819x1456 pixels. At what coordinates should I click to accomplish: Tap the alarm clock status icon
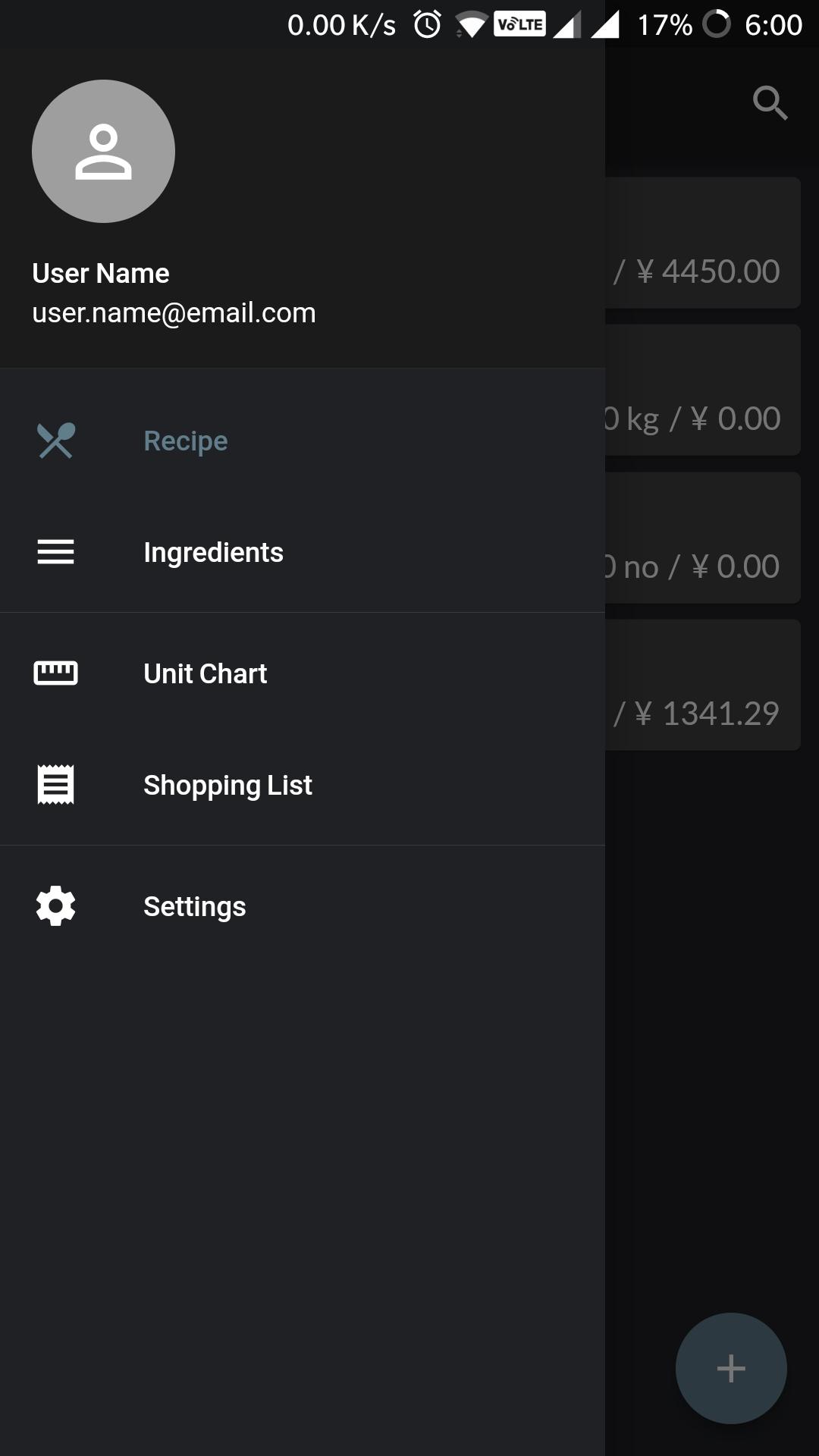tap(427, 25)
